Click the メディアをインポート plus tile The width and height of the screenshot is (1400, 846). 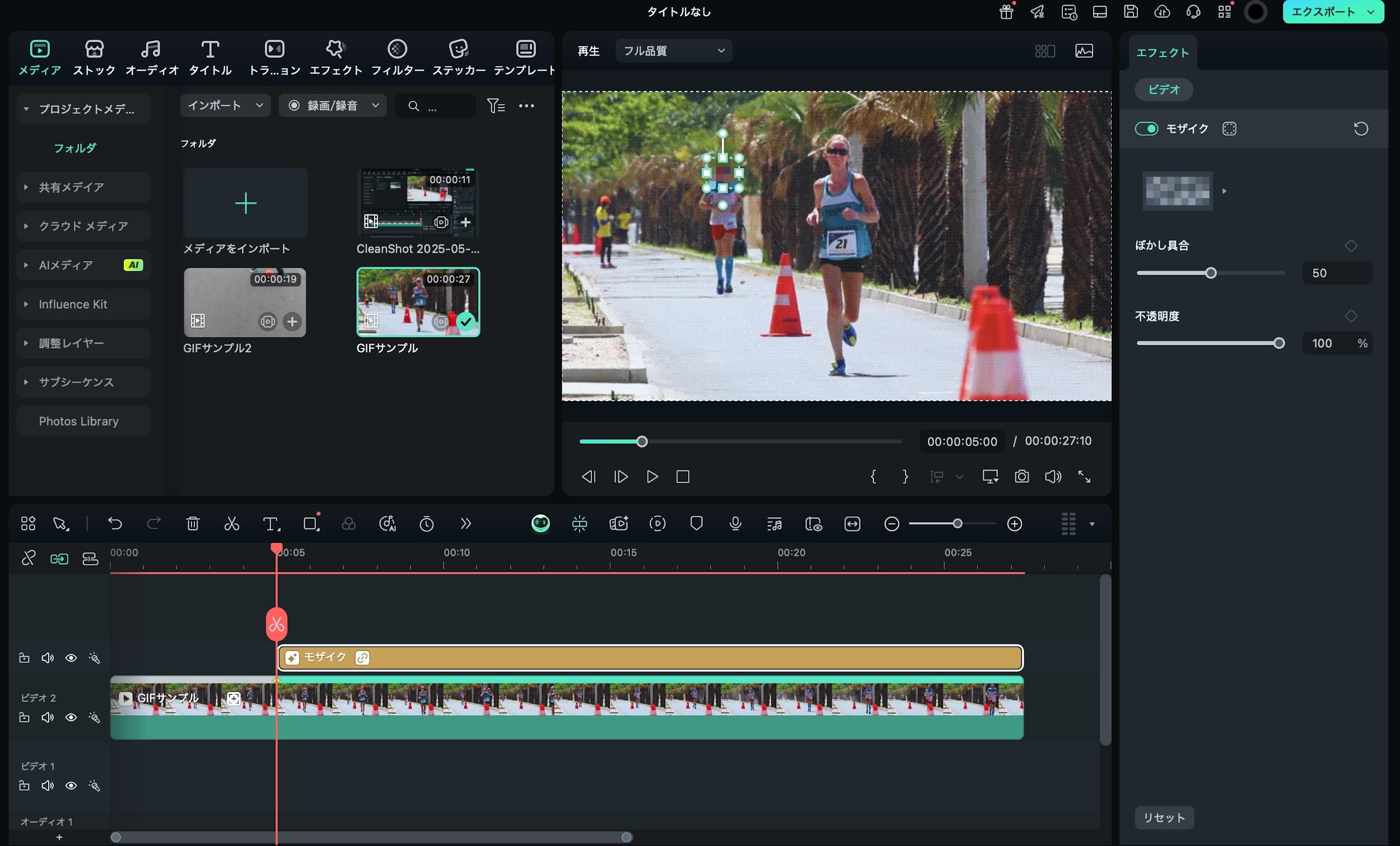pos(245,202)
